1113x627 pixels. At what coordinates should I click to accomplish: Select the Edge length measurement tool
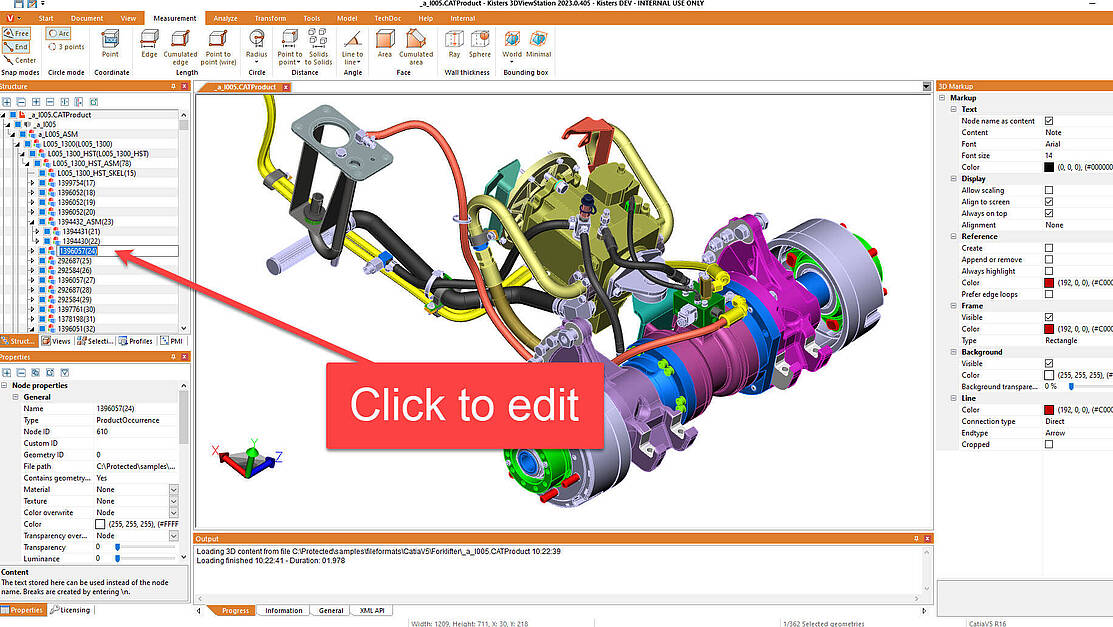[x=149, y=43]
